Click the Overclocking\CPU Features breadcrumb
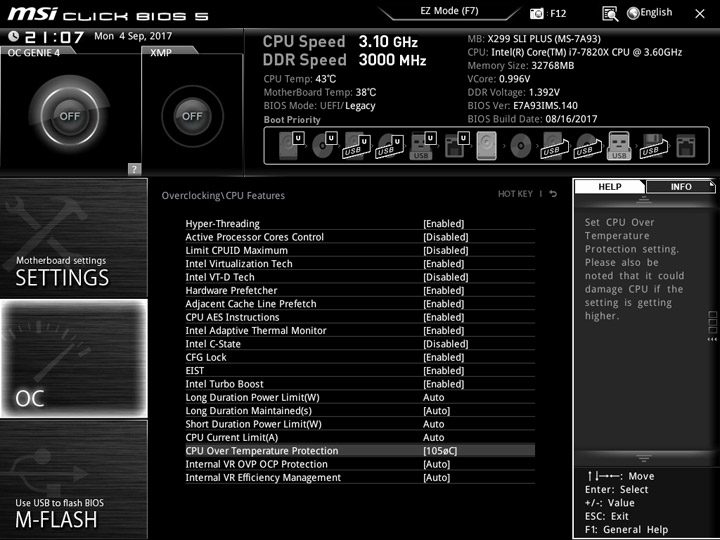The height and width of the screenshot is (540, 720). pos(223,196)
